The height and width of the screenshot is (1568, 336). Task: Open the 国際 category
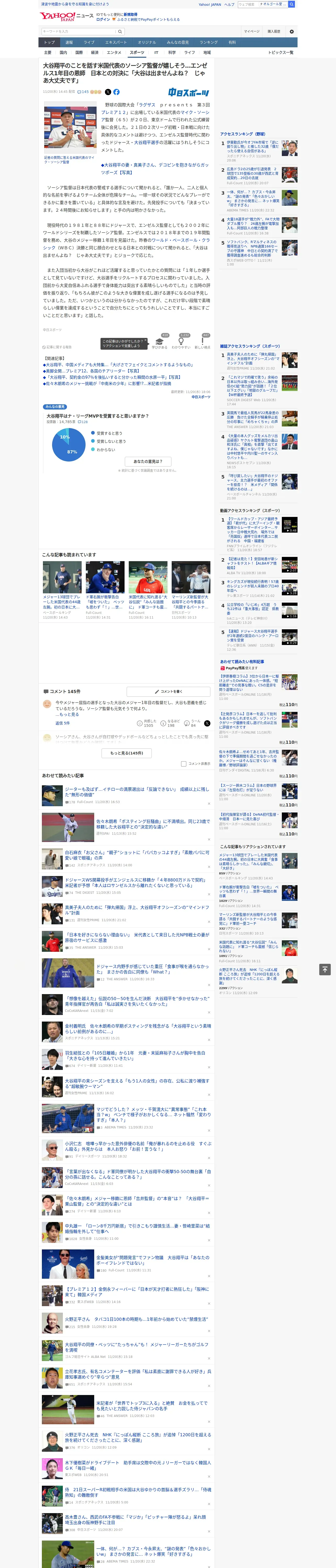click(x=79, y=52)
